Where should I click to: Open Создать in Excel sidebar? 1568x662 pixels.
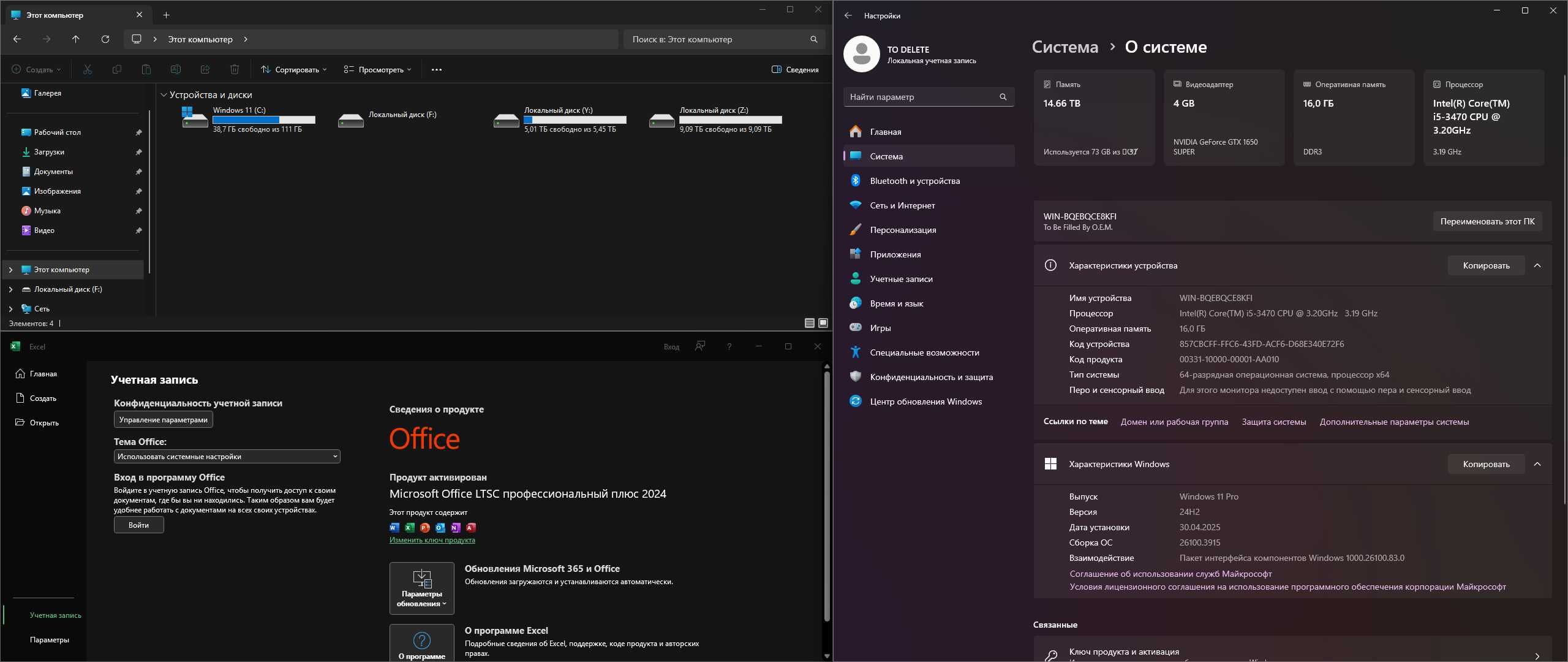(x=43, y=398)
